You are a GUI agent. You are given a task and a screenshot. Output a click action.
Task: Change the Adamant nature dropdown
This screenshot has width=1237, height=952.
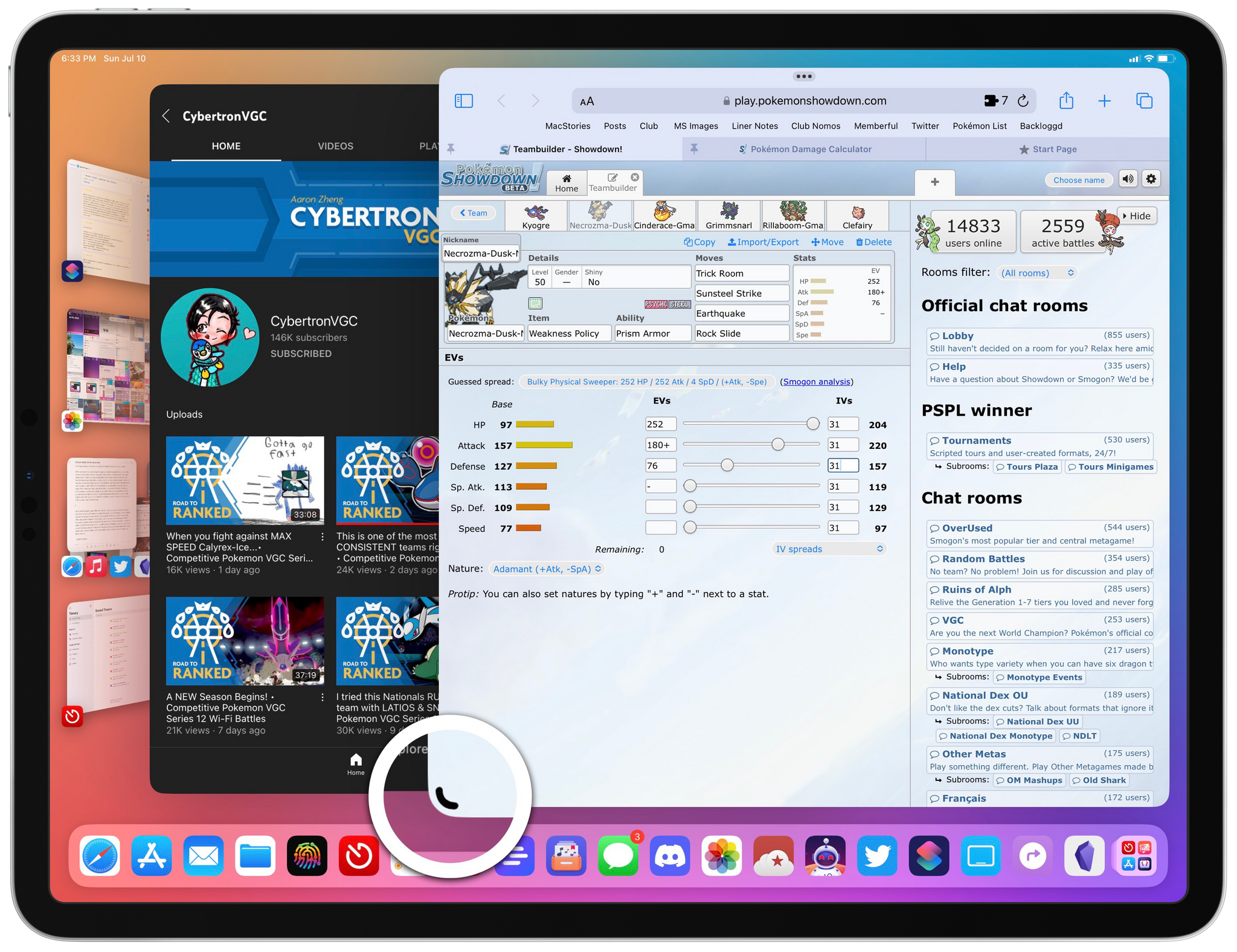(546, 569)
